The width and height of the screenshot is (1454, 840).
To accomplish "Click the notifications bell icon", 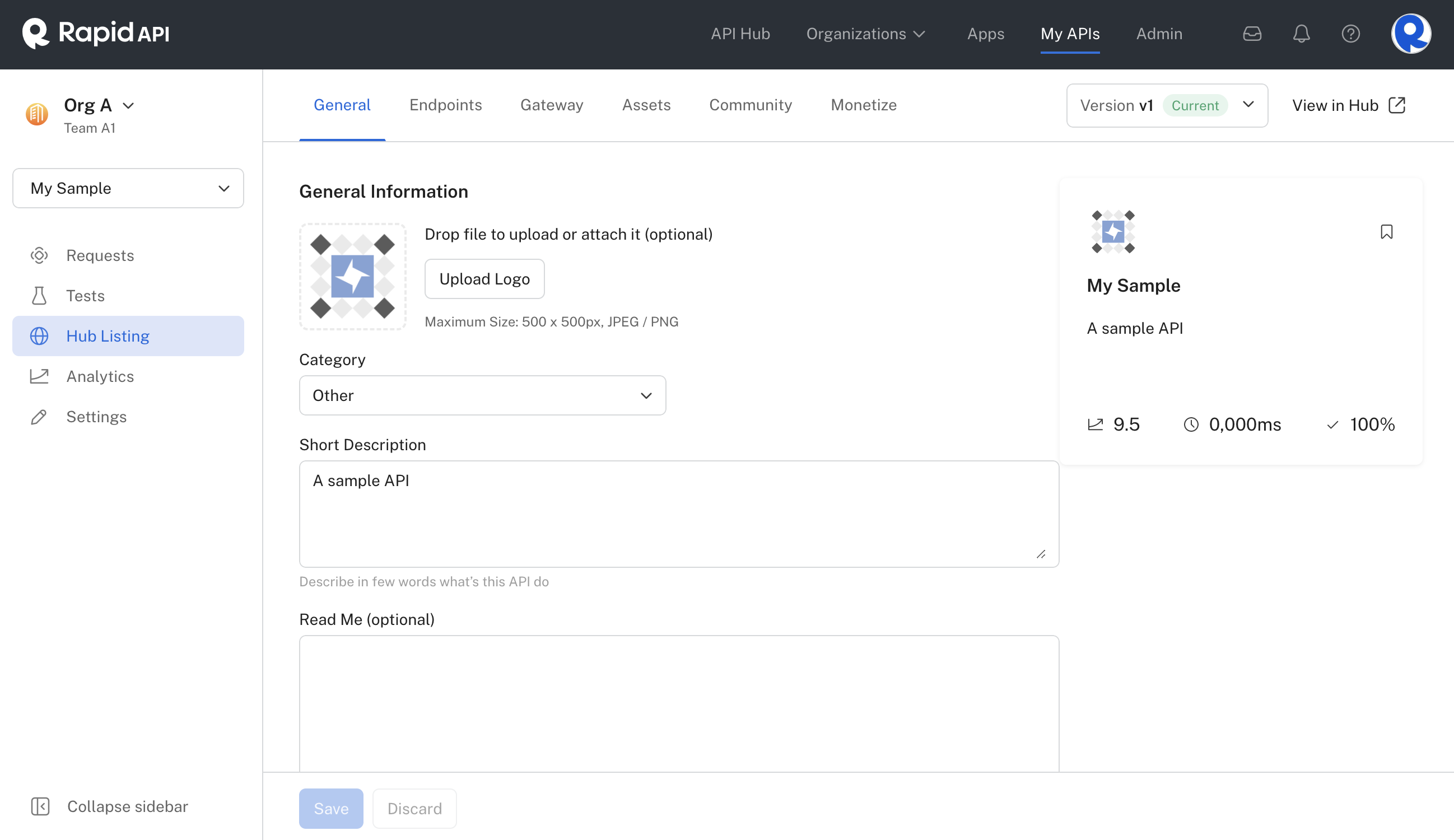I will pyautogui.click(x=1301, y=34).
